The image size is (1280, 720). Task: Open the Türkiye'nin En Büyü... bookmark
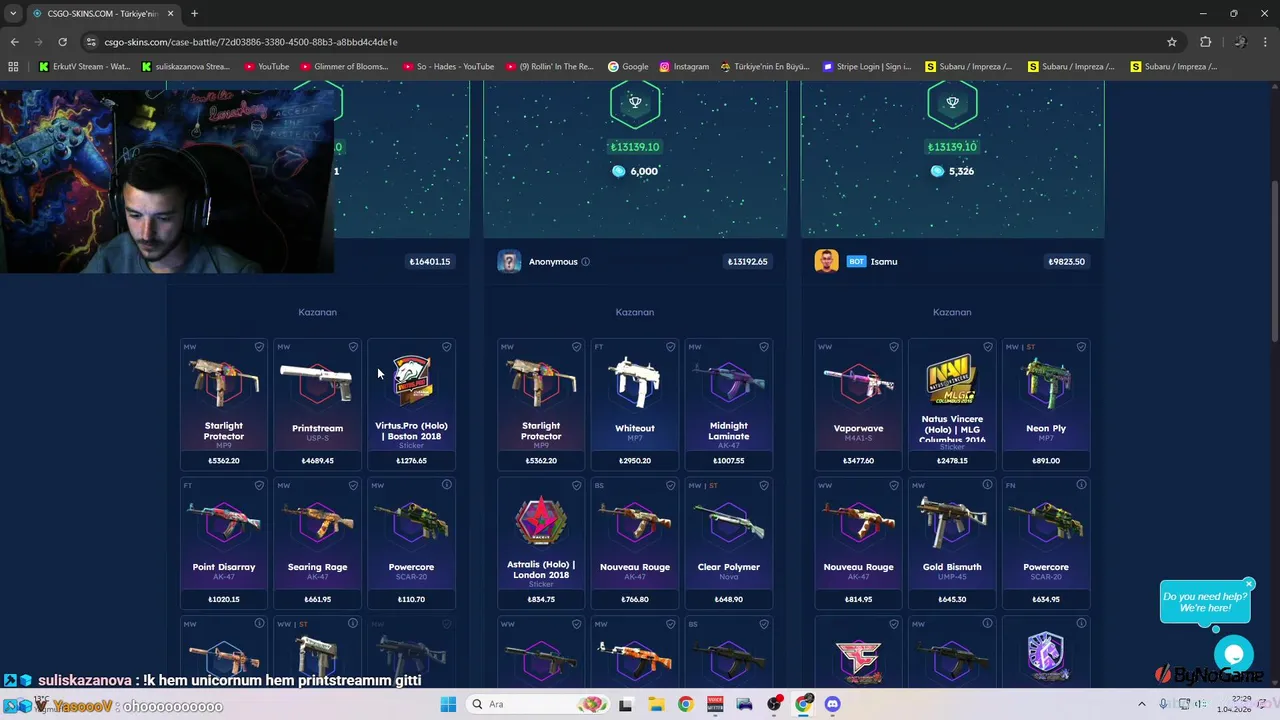tap(765, 67)
